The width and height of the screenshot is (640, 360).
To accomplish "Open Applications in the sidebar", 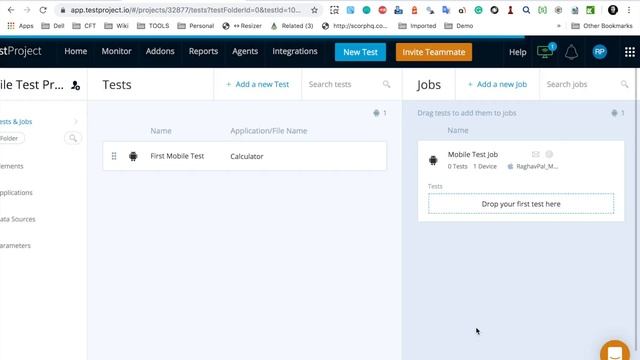I will coord(16,193).
